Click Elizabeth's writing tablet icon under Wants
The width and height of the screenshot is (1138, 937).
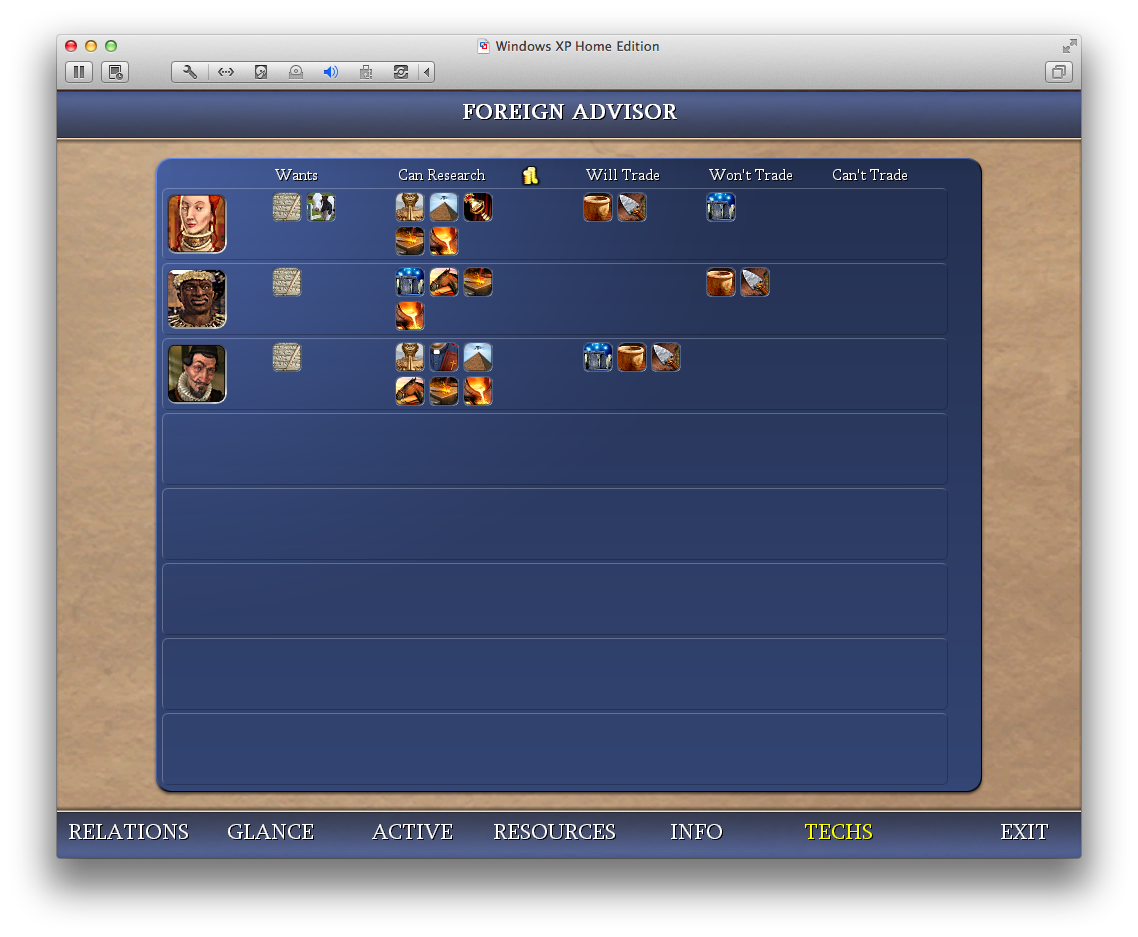tap(287, 207)
